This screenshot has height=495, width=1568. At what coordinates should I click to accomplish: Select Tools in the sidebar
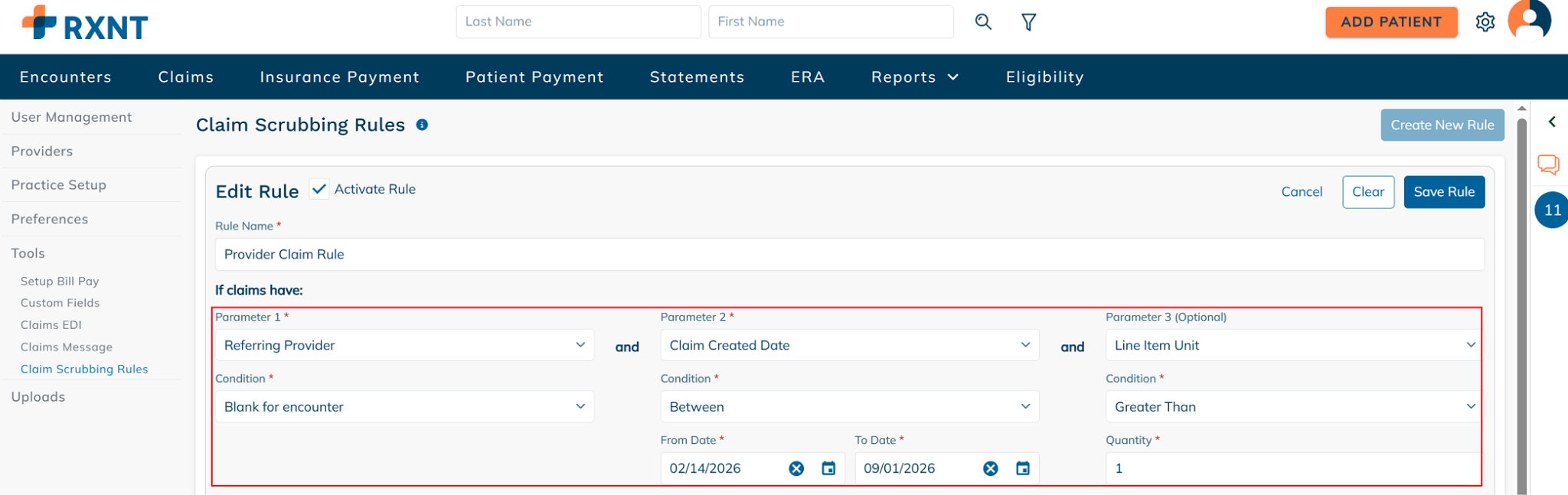[x=28, y=253]
